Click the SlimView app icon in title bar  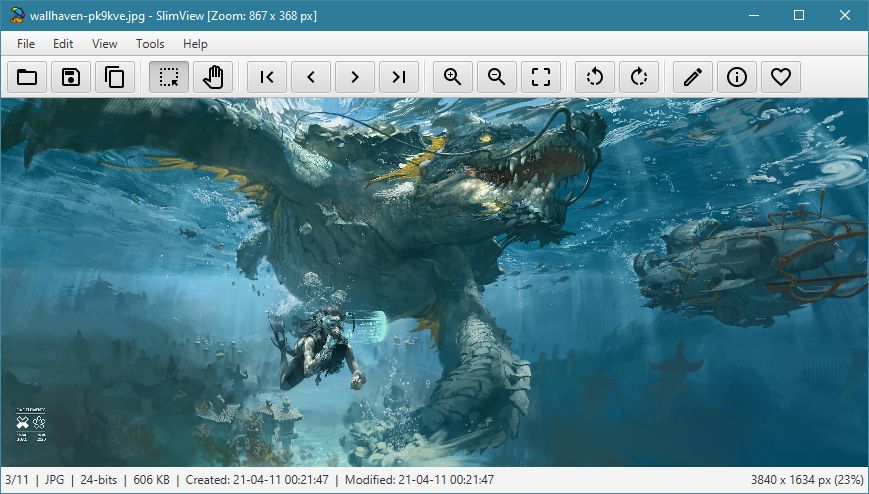click(x=17, y=15)
